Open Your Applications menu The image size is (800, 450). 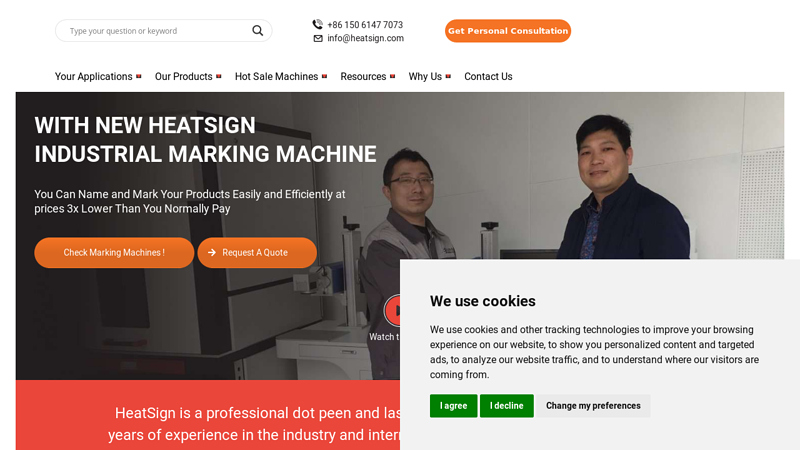[93, 77]
